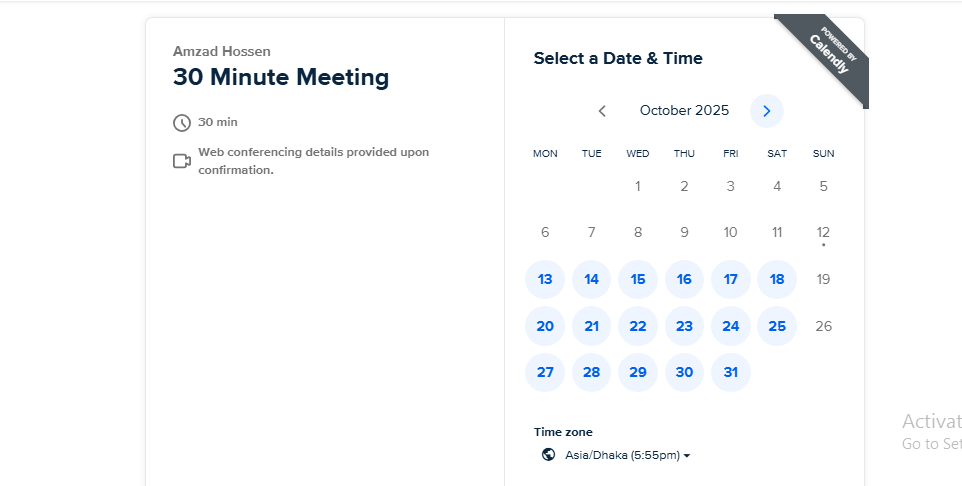Pick October 14 as meeting date
Image resolution: width=962 pixels, height=486 pixels.
coord(591,279)
